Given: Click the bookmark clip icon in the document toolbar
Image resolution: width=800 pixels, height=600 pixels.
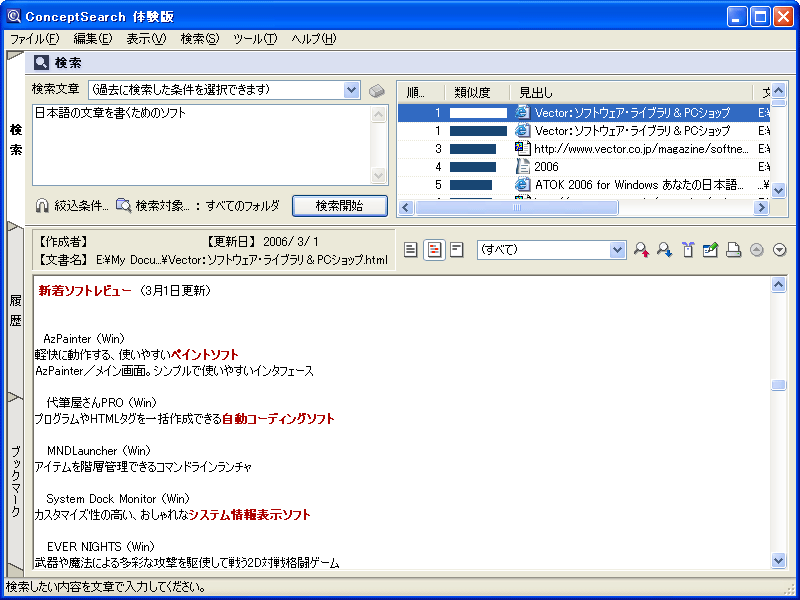Looking at the screenshot, I should (688, 249).
